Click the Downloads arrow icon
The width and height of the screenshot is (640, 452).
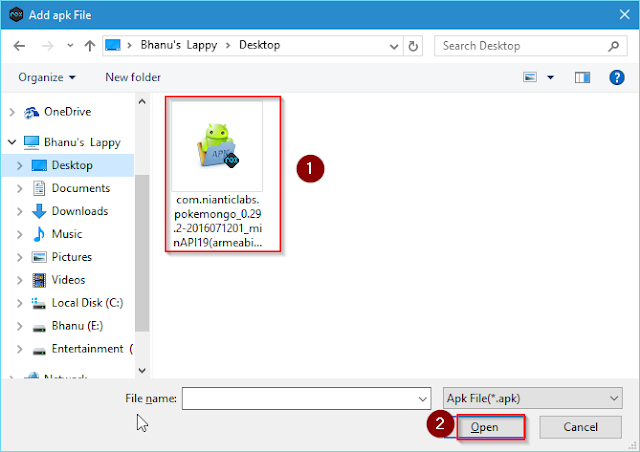[x=39, y=211]
